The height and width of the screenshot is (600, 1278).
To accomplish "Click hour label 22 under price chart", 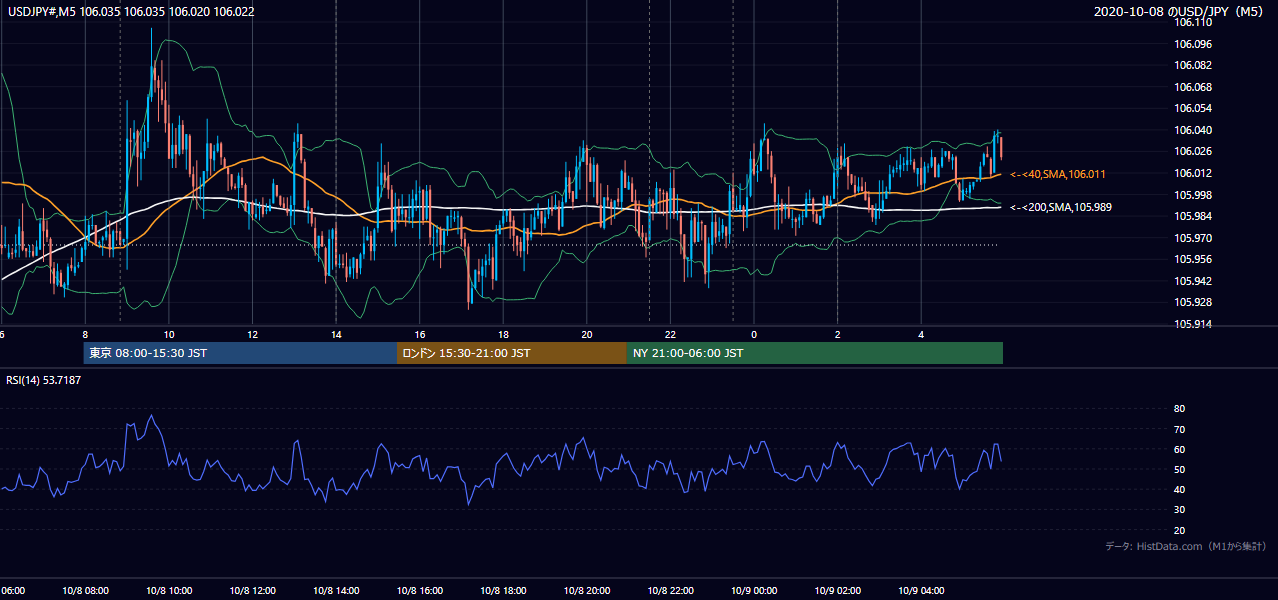I will tap(671, 334).
